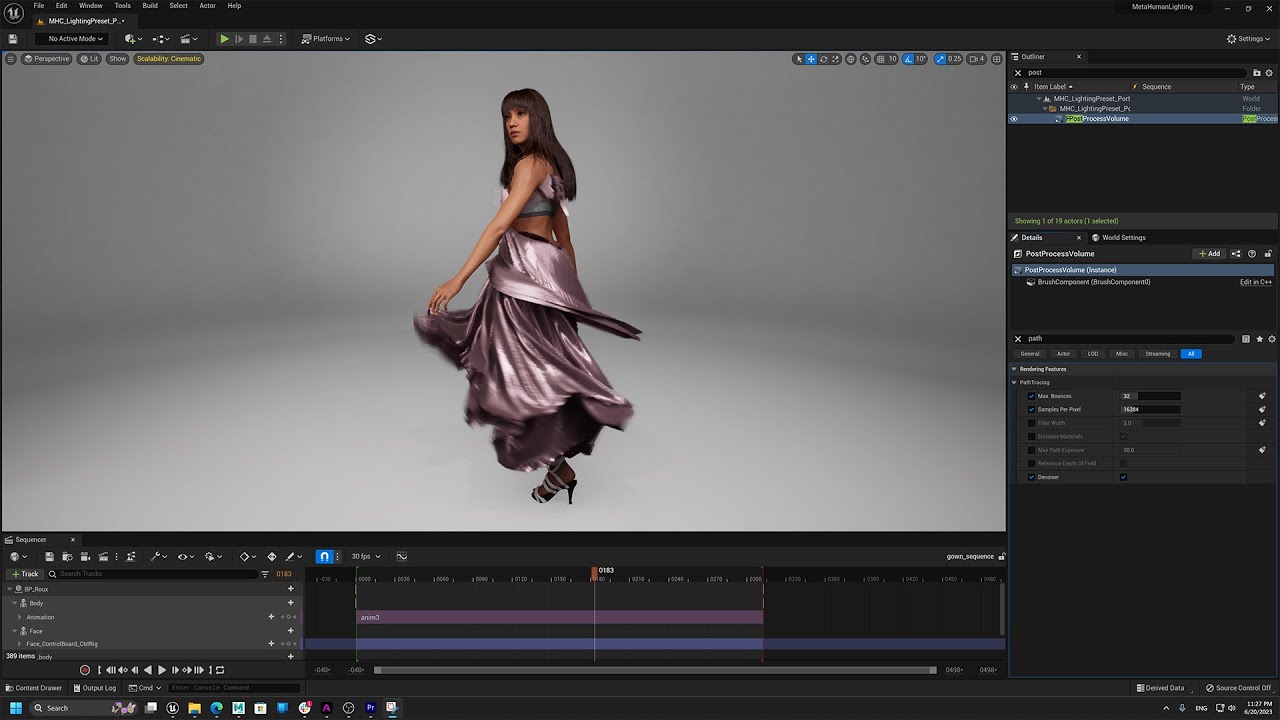Viewport: 1280px width, 720px height.
Task: Enable the Emissive Materials override checkbox
Action: tap(1032, 437)
